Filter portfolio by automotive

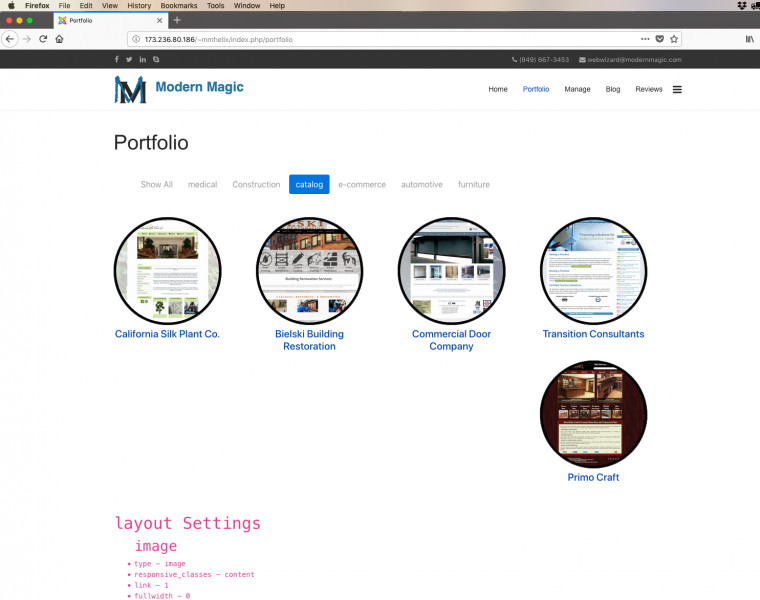click(422, 184)
